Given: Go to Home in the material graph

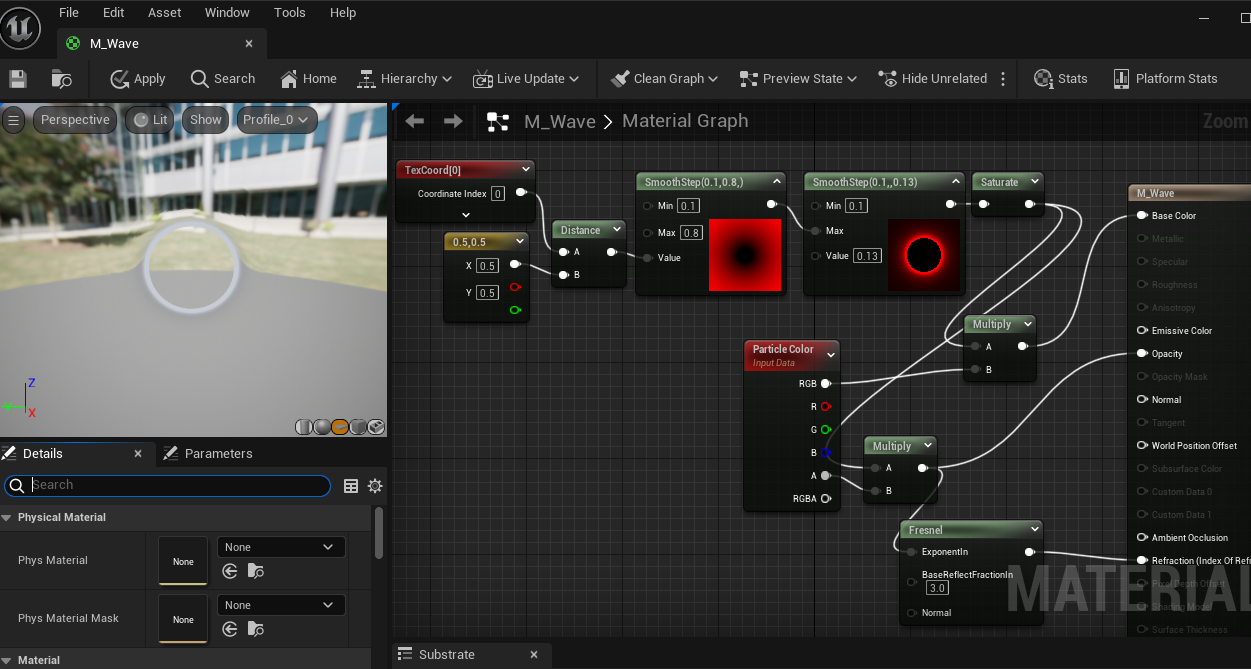Looking at the screenshot, I should click(308, 79).
